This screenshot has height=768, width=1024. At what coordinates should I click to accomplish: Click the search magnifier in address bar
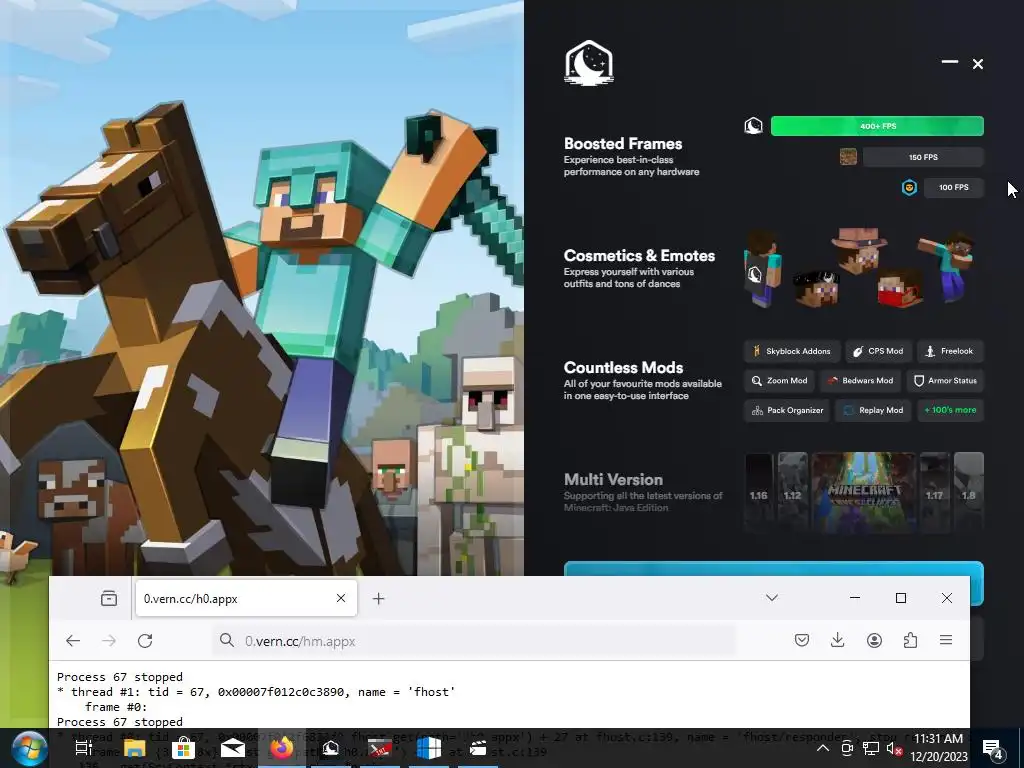pyautogui.click(x=227, y=641)
